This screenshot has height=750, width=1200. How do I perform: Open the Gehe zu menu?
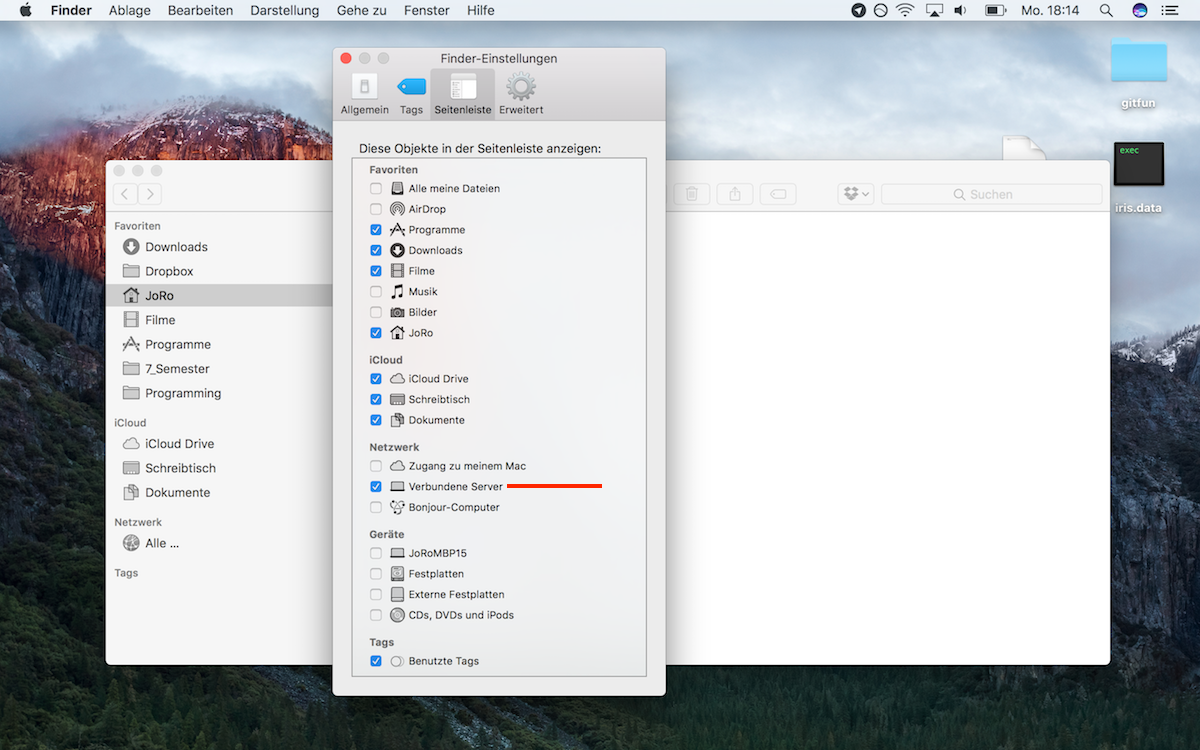click(360, 11)
